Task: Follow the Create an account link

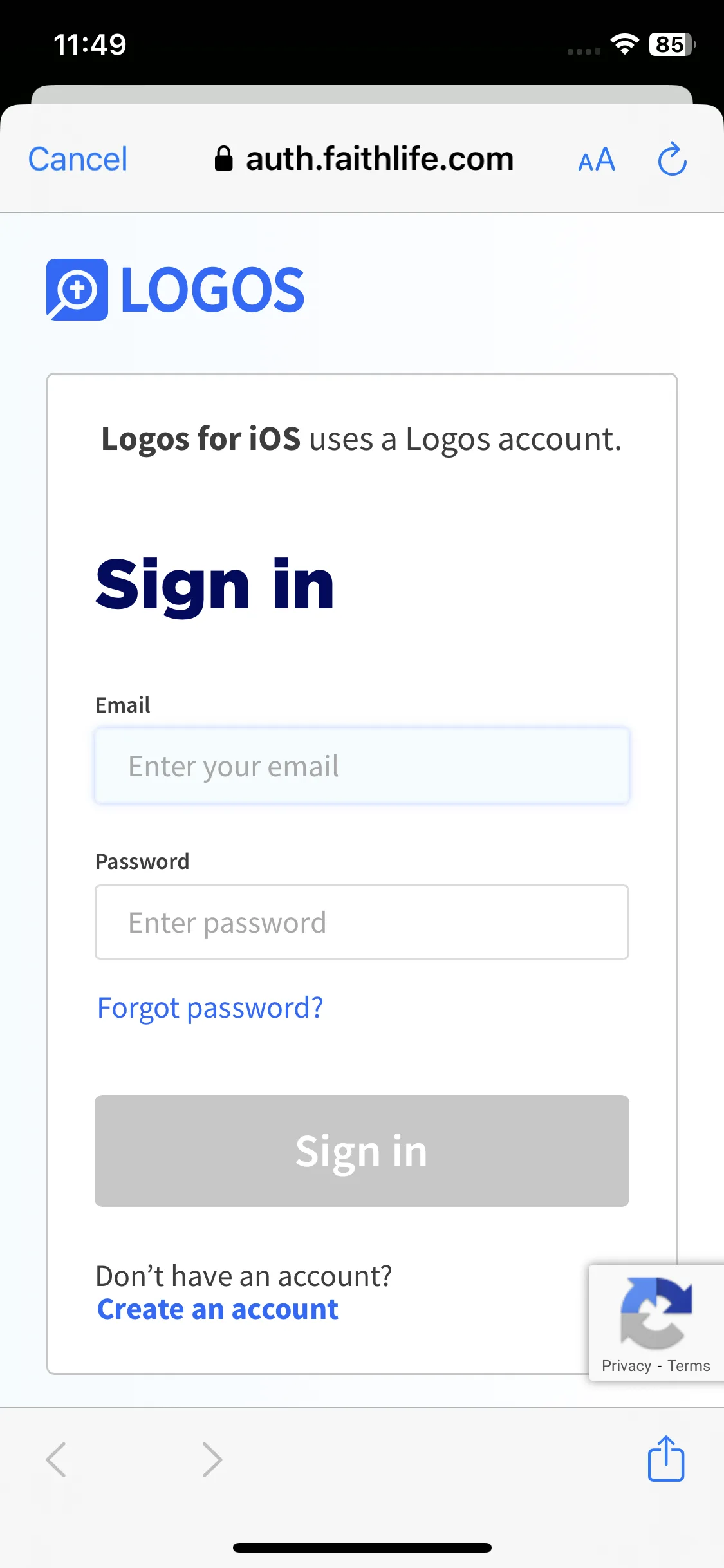Action: (218, 1309)
